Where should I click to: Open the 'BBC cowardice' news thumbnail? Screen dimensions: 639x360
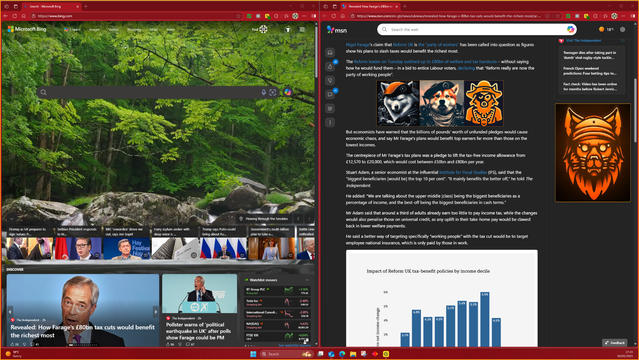pos(127,243)
